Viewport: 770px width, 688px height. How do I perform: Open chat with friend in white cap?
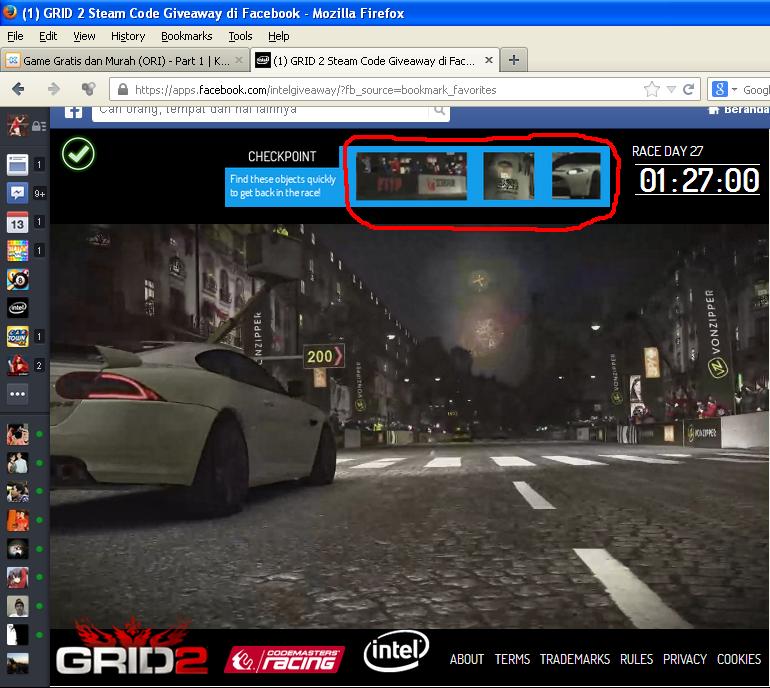click(x=17, y=606)
